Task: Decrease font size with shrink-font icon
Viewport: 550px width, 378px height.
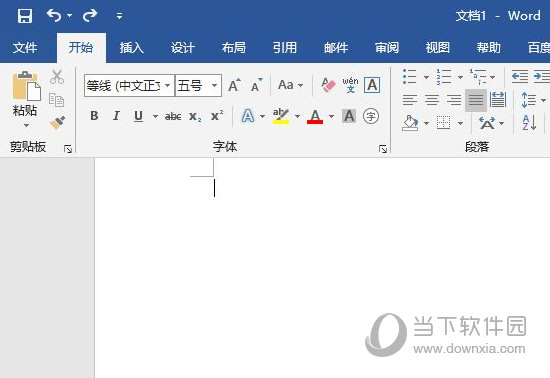Action: [256, 85]
